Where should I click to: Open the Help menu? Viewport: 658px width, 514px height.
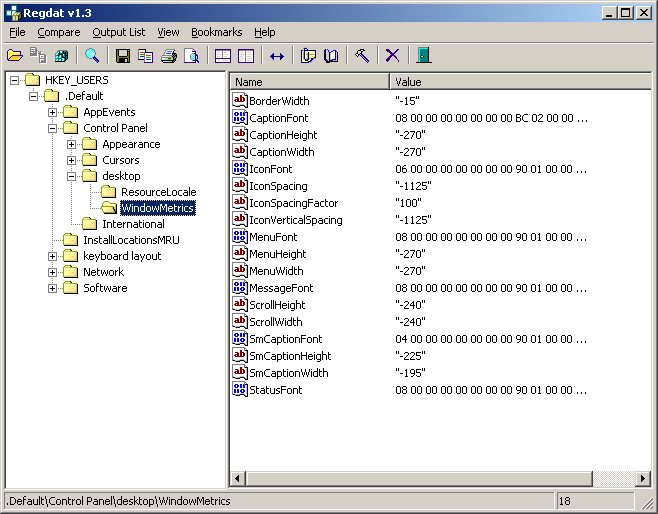[x=265, y=32]
